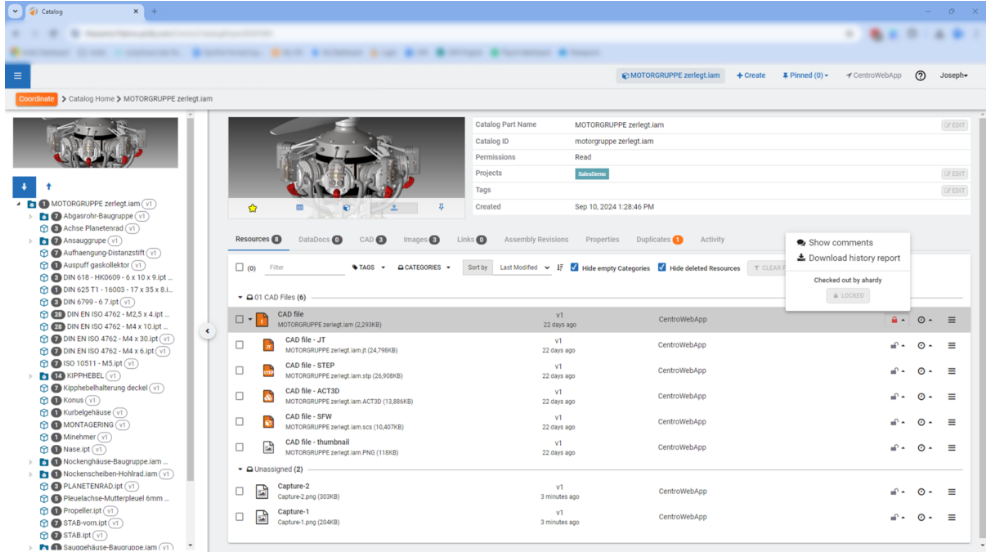
Task: Click the red lock icon on the CAD file row
Action: coord(894,320)
